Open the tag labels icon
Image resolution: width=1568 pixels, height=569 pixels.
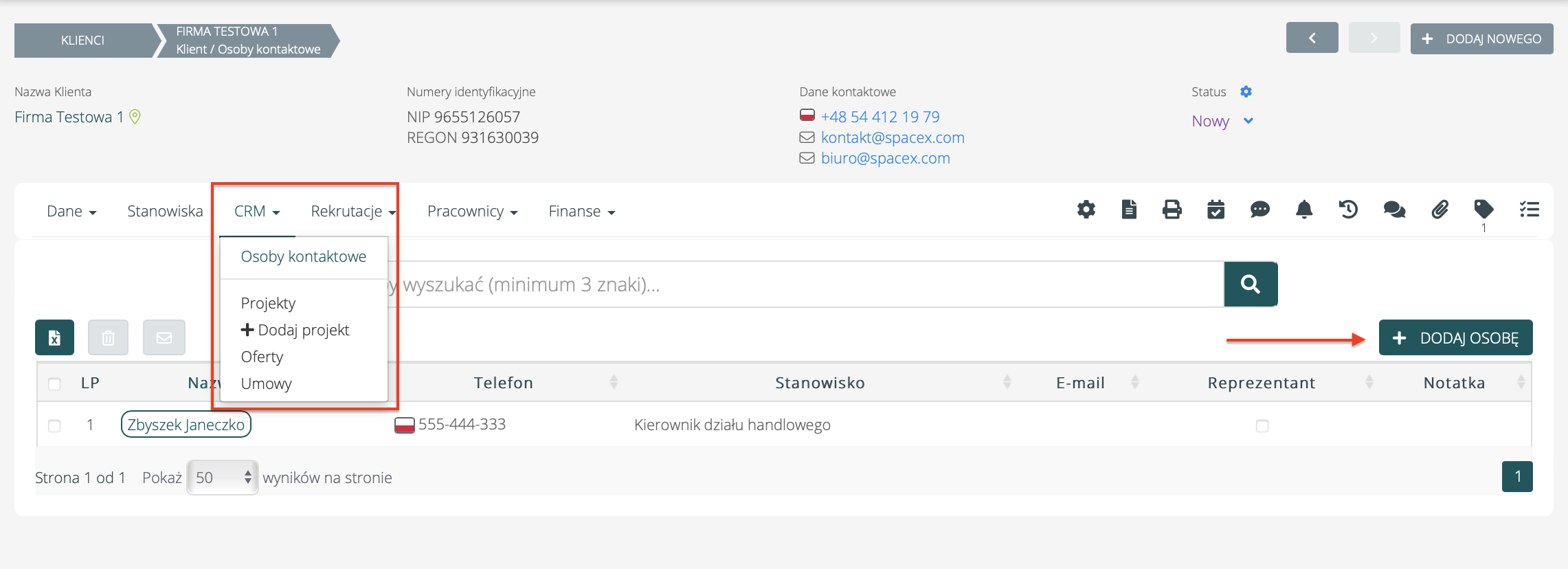[x=1483, y=209]
